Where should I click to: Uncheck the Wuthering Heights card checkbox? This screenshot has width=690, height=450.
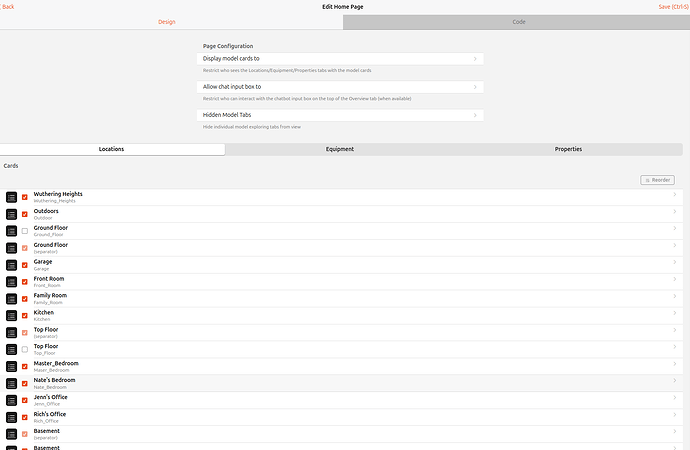(25, 197)
